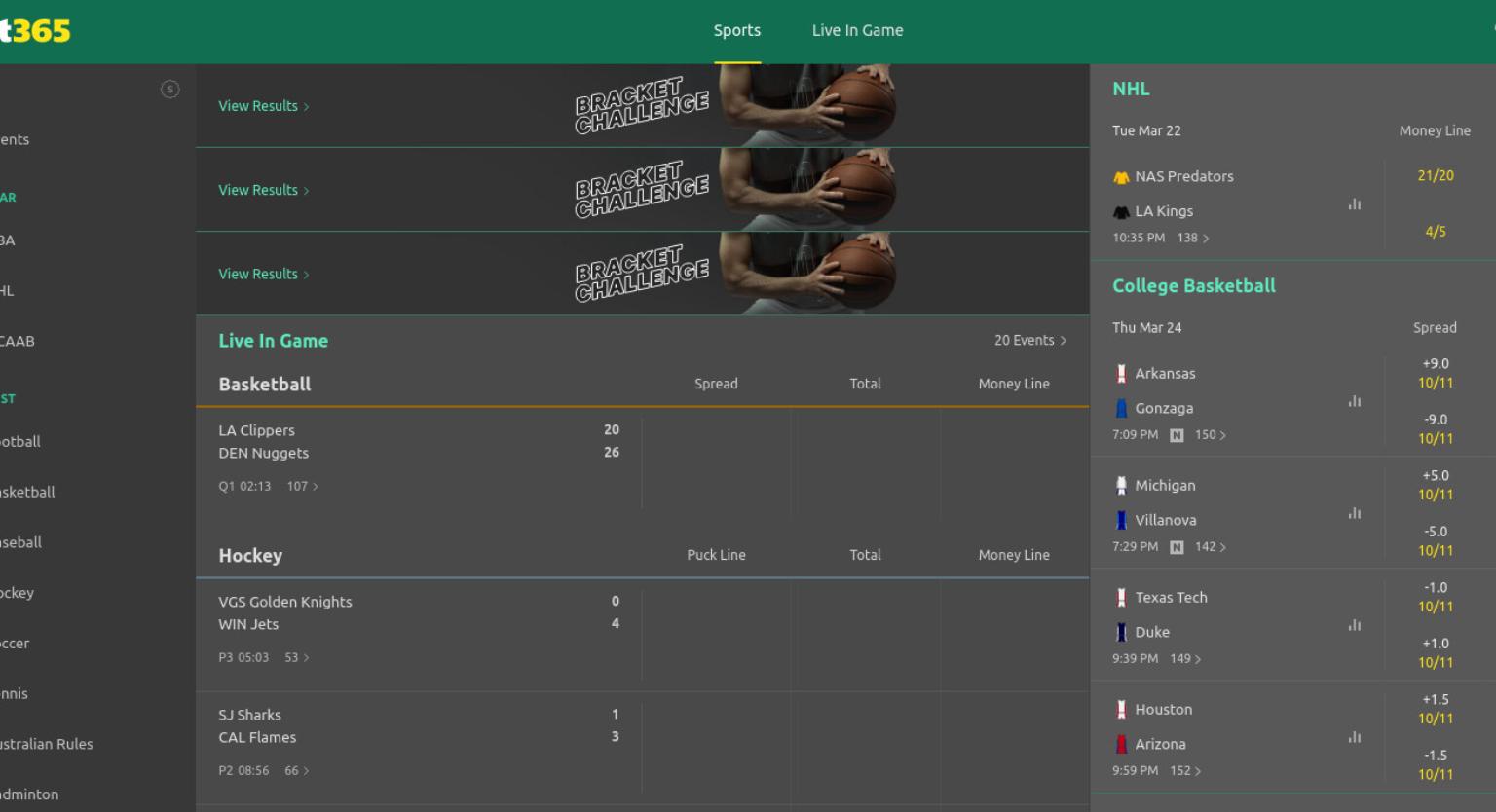This screenshot has width=1496, height=812.
Task: Select Gonzaga -9.0 spread odds
Action: (1436, 428)
